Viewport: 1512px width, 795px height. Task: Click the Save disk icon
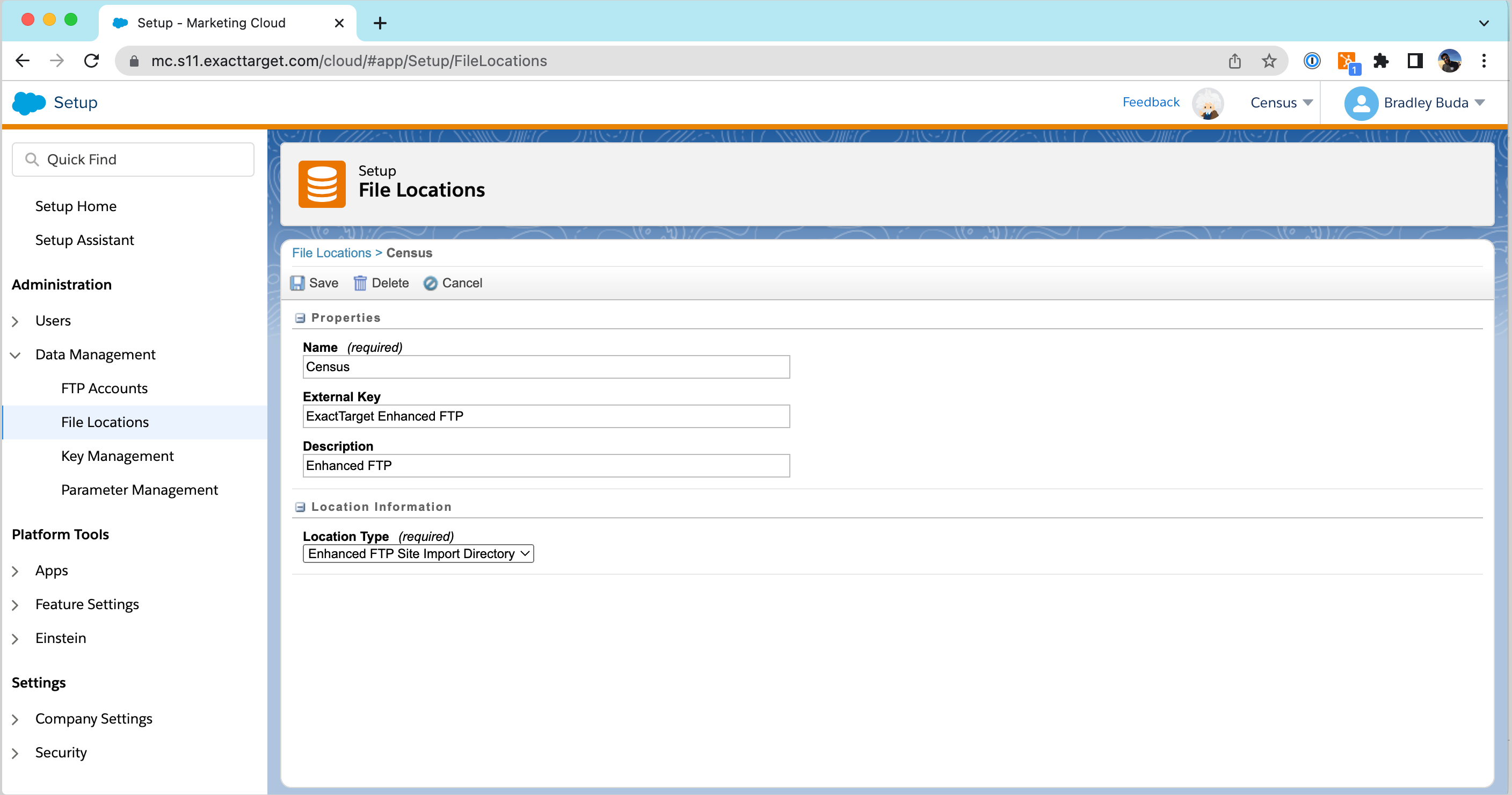[297, 283]
